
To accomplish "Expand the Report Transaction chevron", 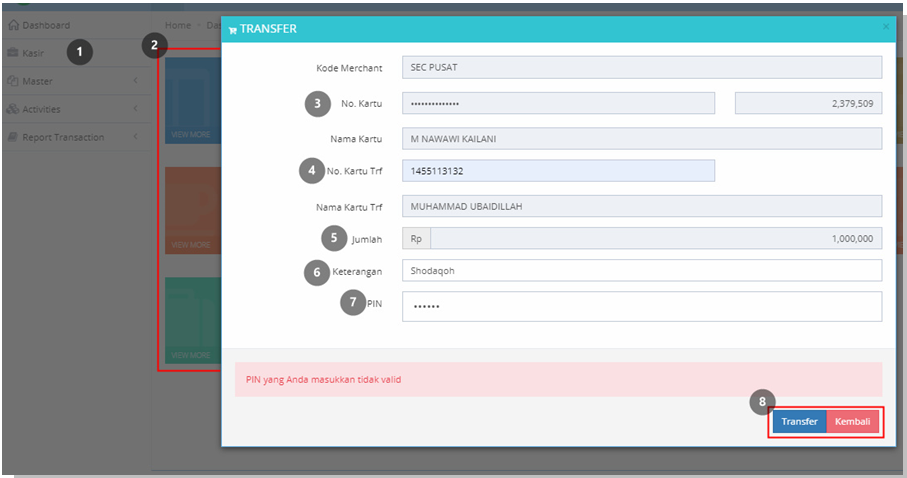I will tap(135, 137).
